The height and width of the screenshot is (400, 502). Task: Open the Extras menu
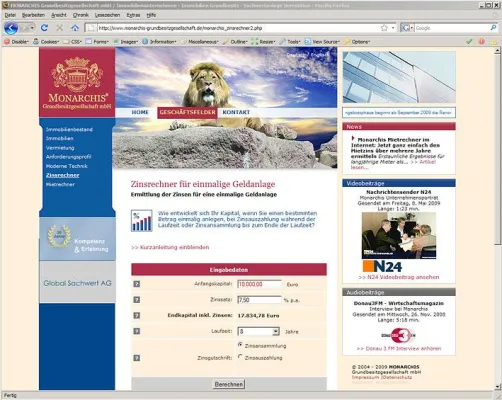[x=133, y=15]
